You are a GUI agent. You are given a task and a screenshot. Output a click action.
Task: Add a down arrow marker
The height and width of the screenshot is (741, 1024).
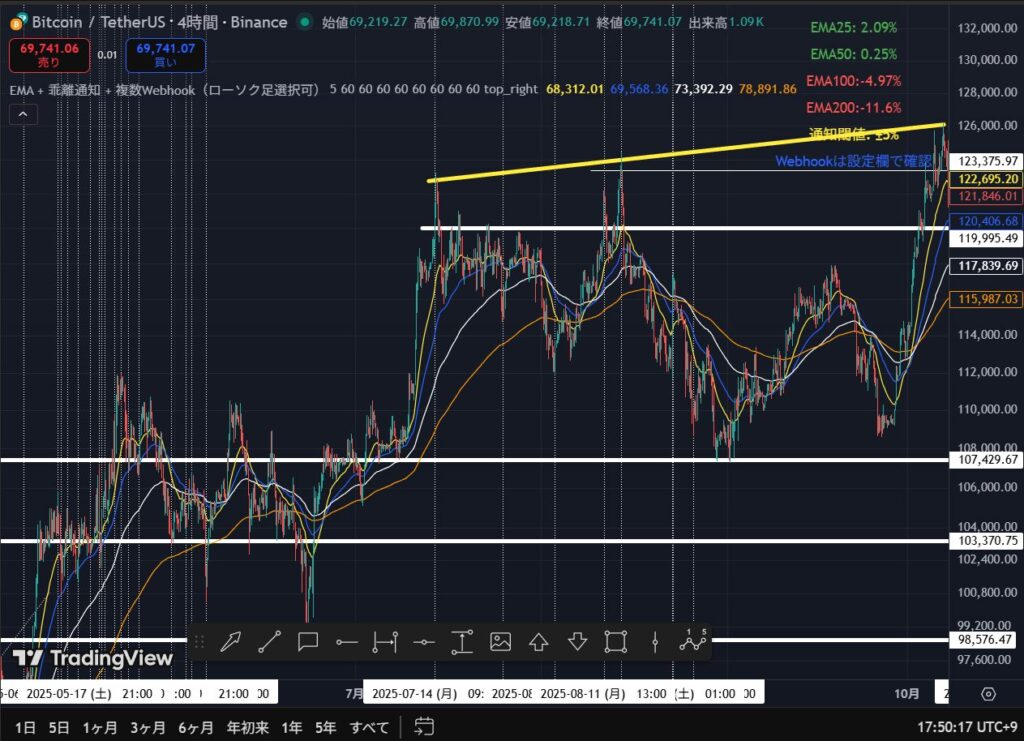point(578,641)
